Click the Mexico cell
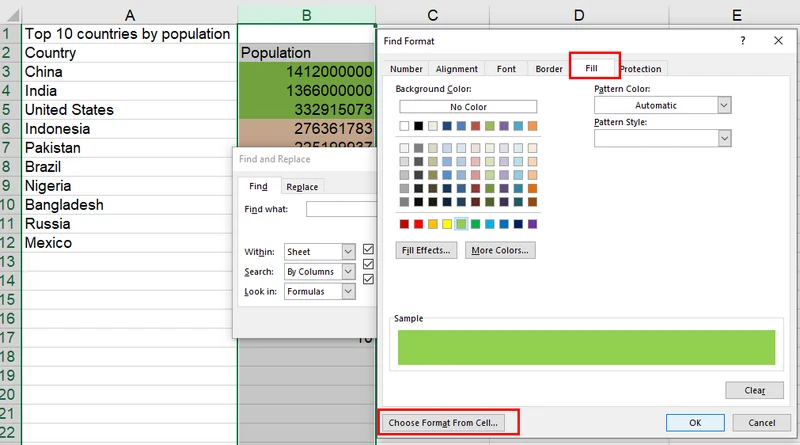Viewport: 800px width, 445px height. pos(130,243)
